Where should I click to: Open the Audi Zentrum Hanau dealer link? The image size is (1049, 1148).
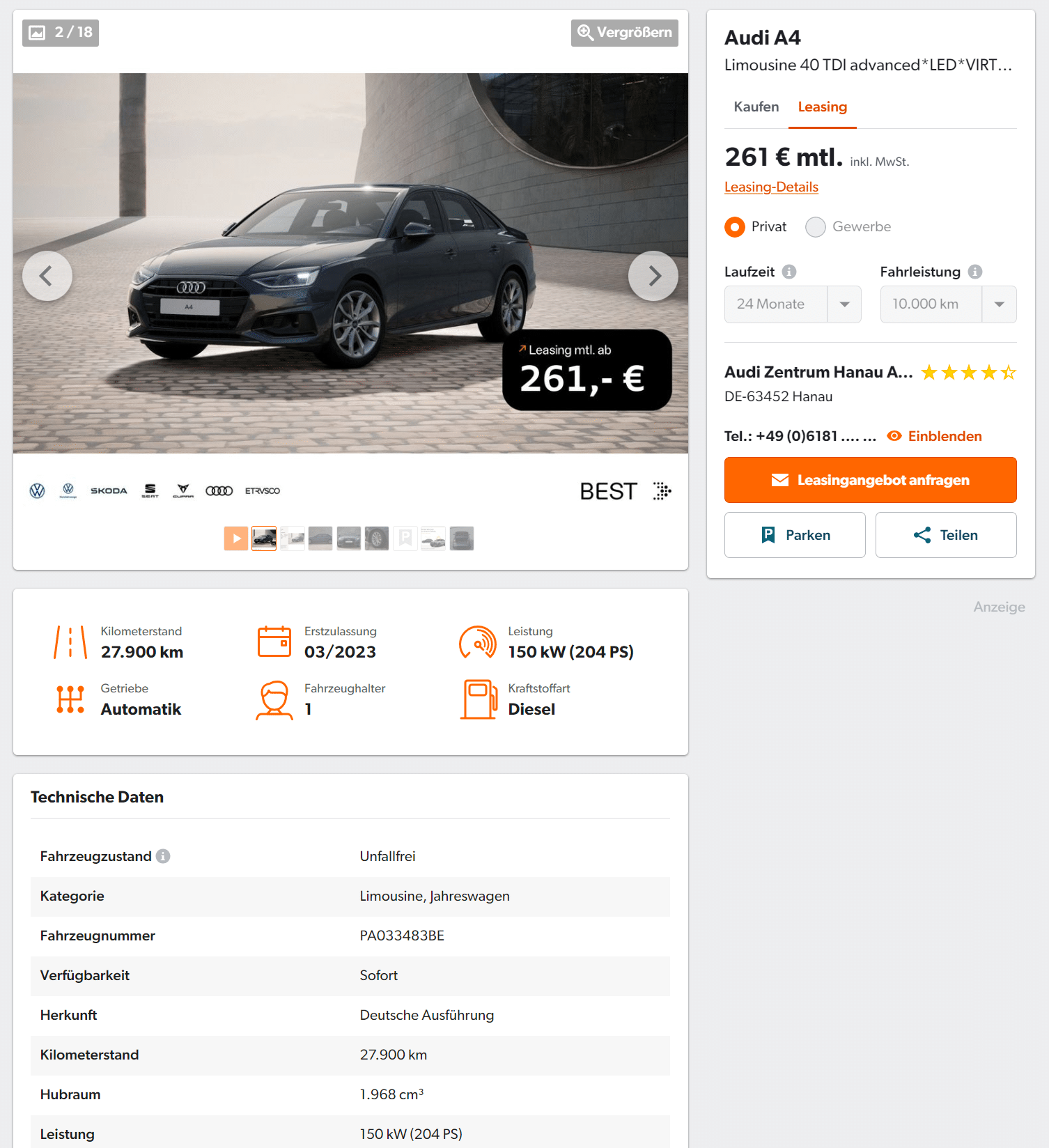pyautogui.click(x=818, y=372)
